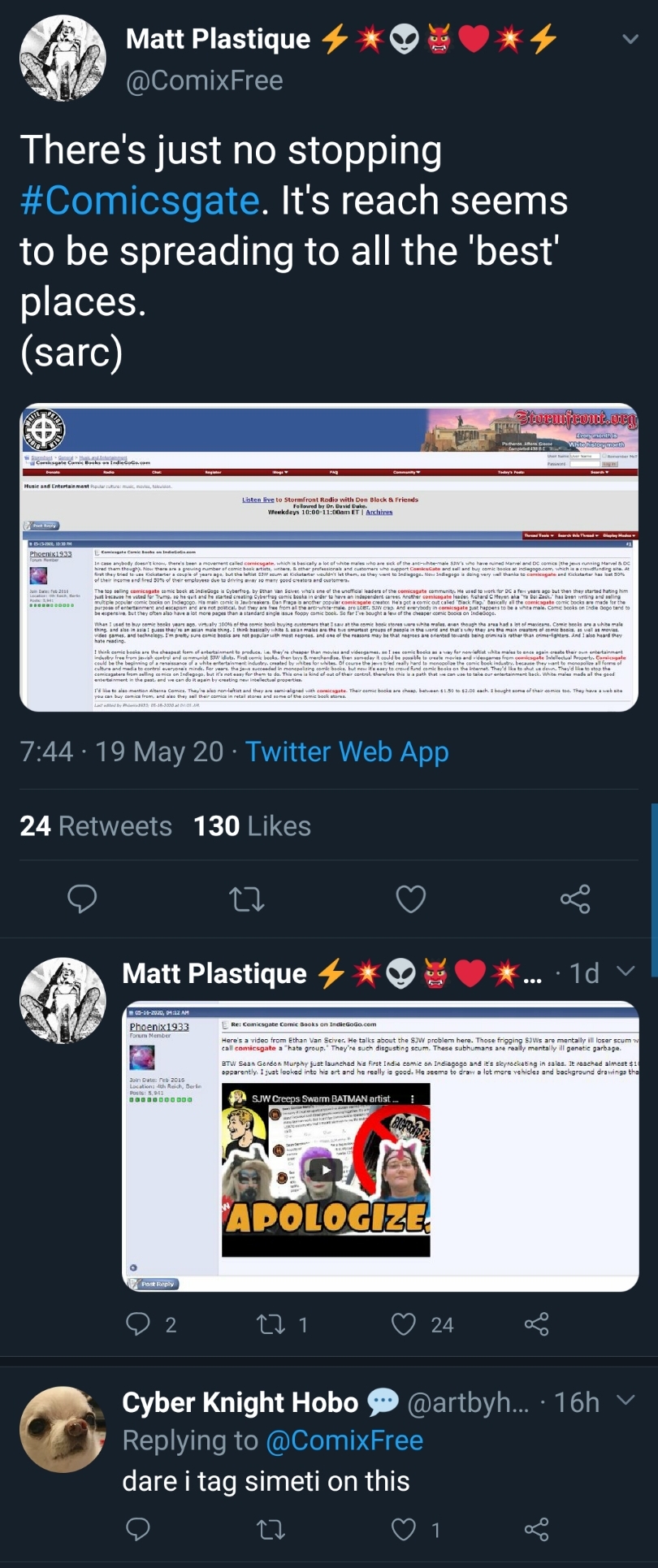Open the Twitter Web App source link

click(347, 752)
